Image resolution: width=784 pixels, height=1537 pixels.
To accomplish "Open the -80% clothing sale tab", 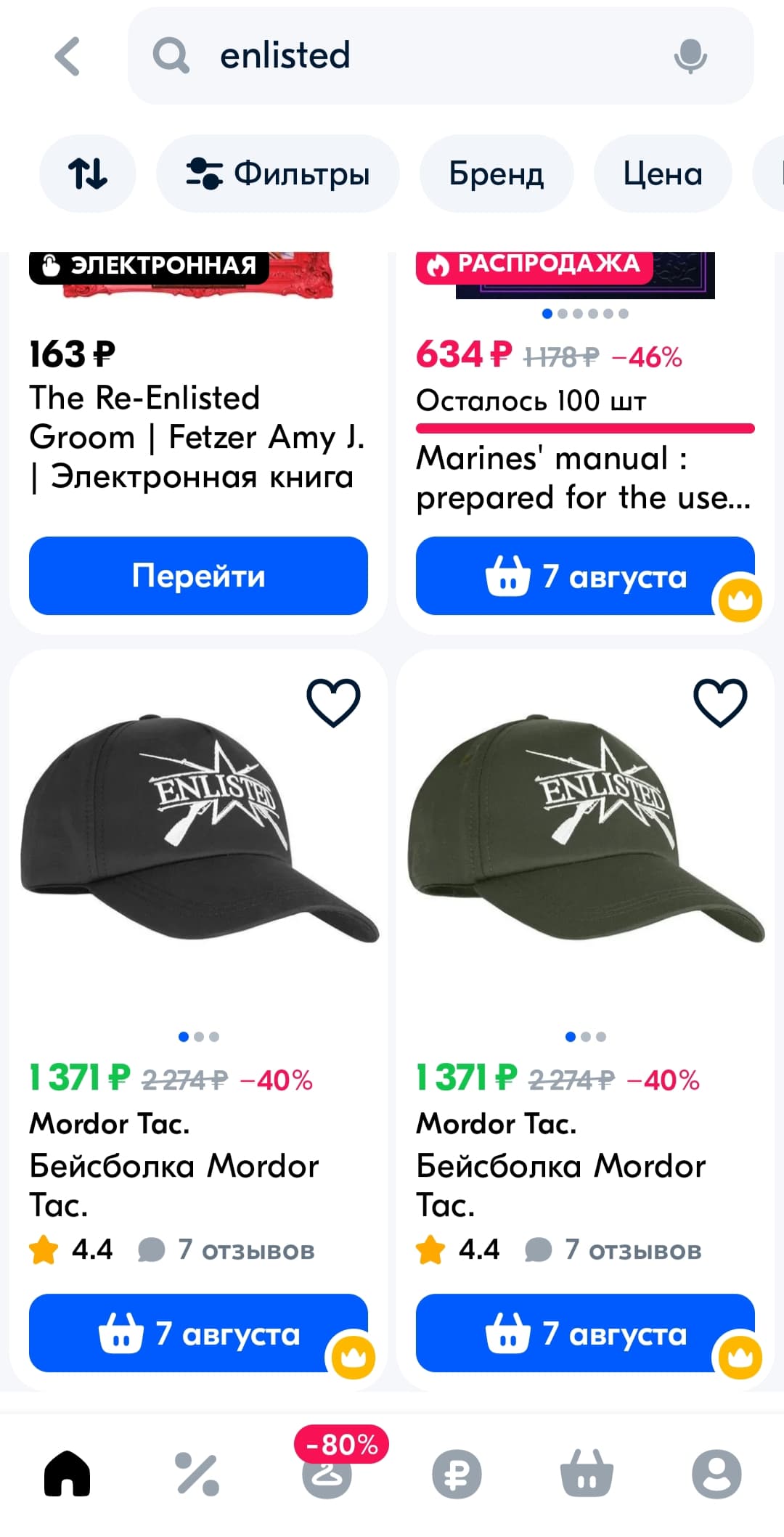I will coord(328,1472).
